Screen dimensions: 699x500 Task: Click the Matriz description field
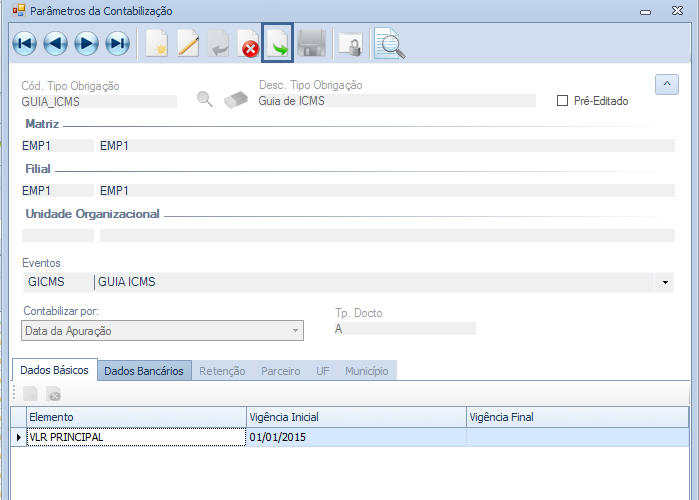pyautogui.click(x=387, y=146)
